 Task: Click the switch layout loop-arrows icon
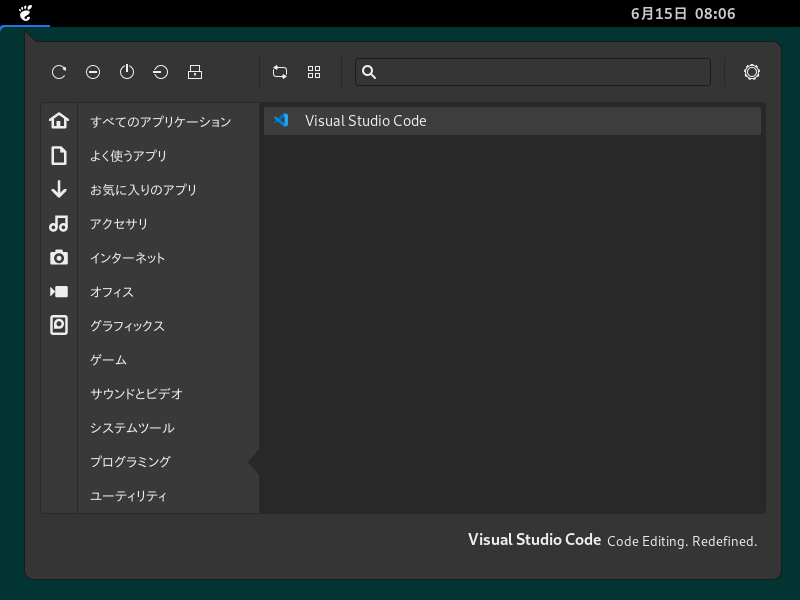pos(280,72)
